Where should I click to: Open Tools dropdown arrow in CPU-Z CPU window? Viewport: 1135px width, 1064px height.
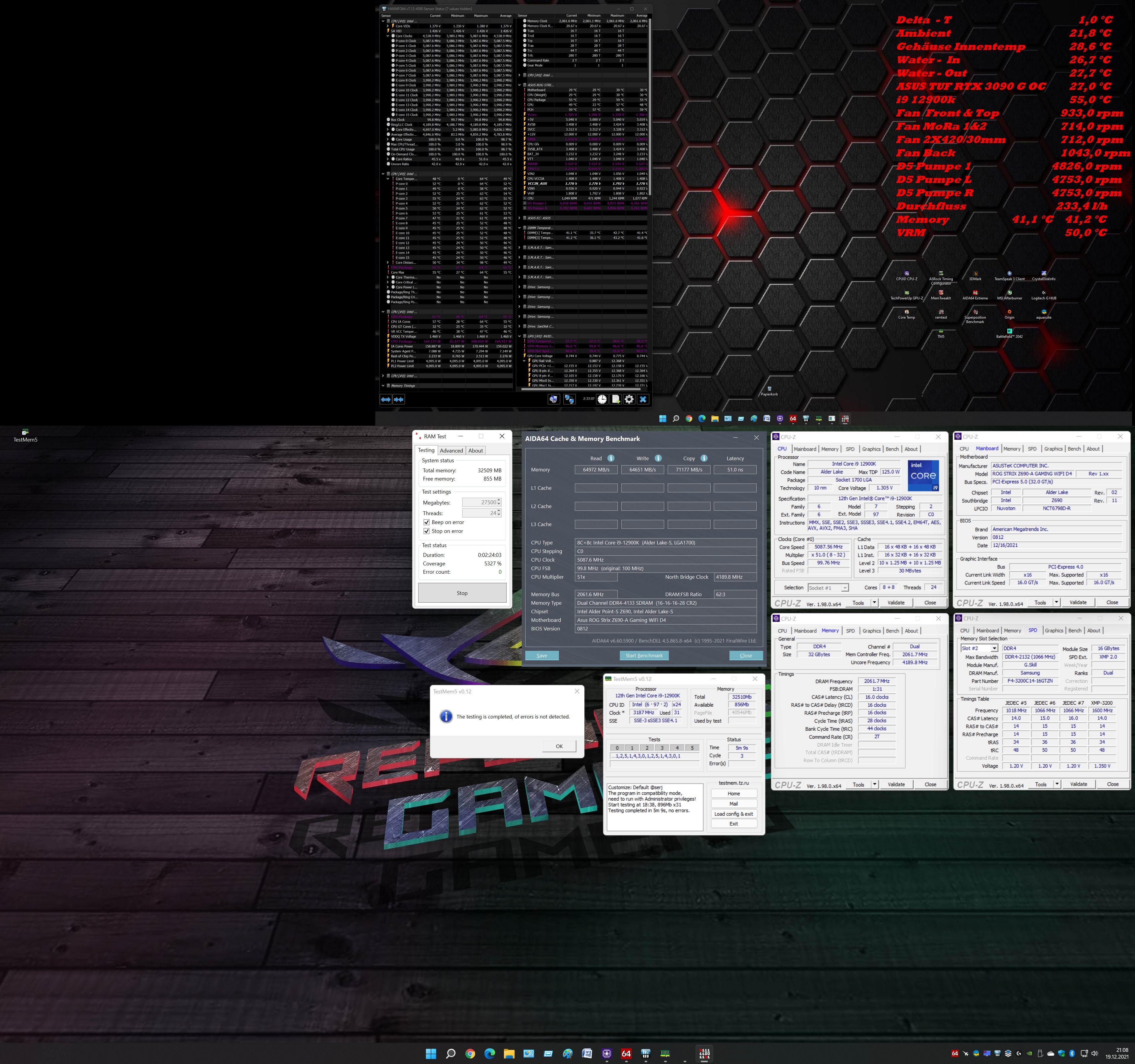pyautogui.click(x=874, y=602)
